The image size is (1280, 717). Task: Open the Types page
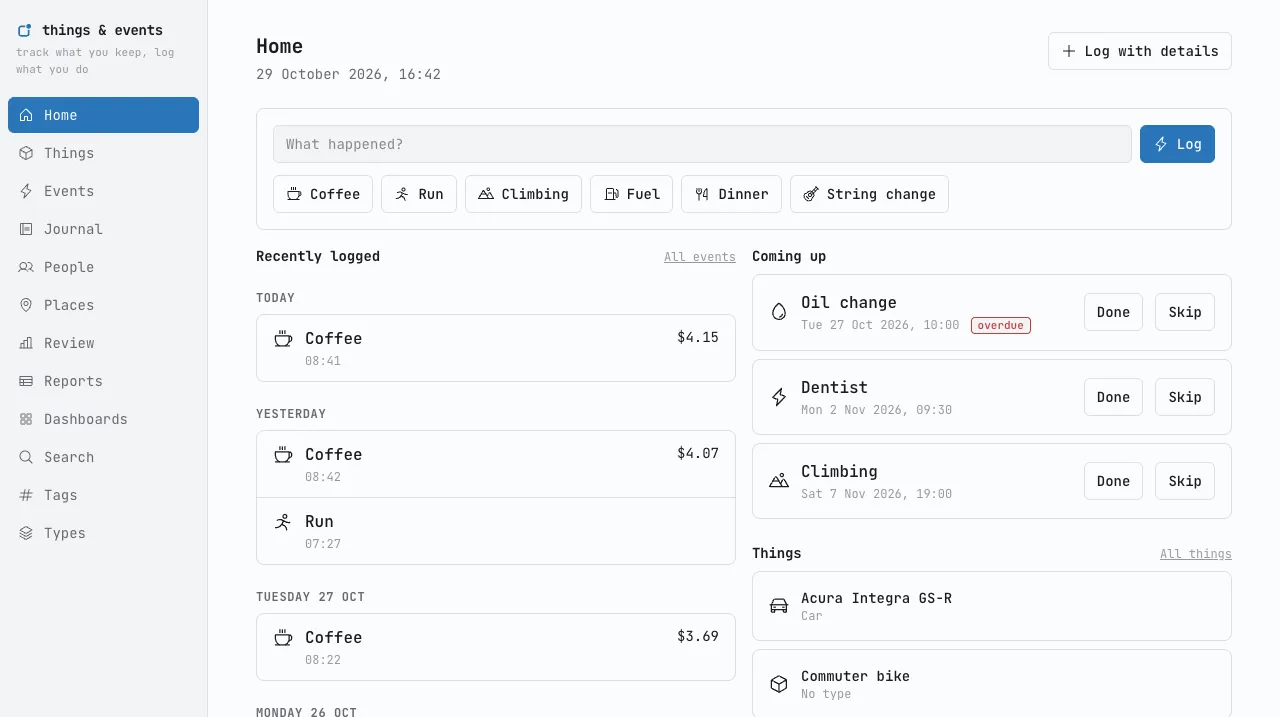(103, 533)
